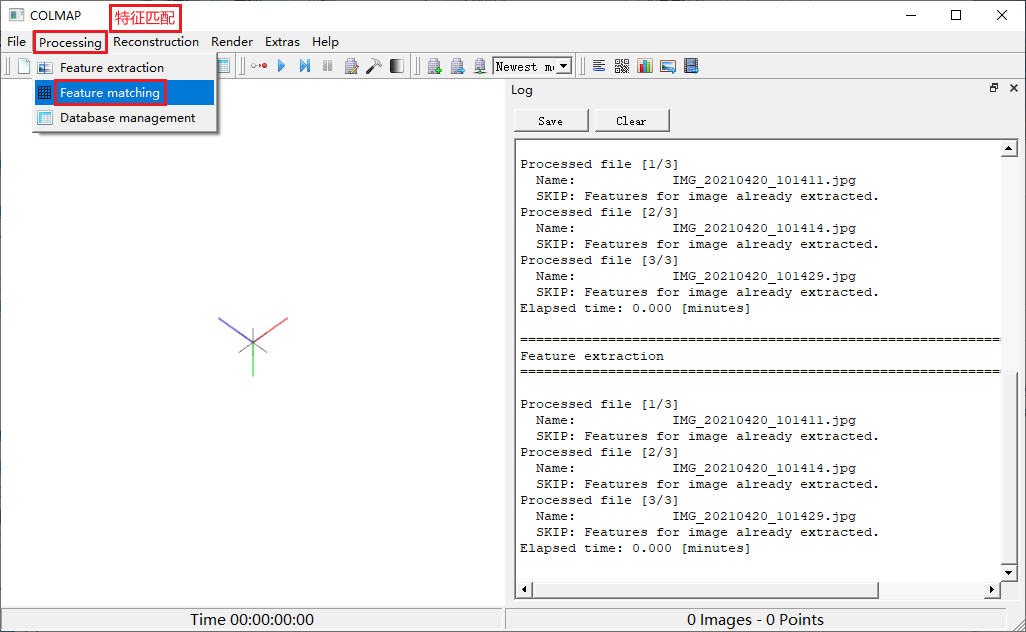The height and width of the screenshot is (632, 1026).
Task: Click the Time 00:00:00:00 status text
Action: [x=252, y=620]
